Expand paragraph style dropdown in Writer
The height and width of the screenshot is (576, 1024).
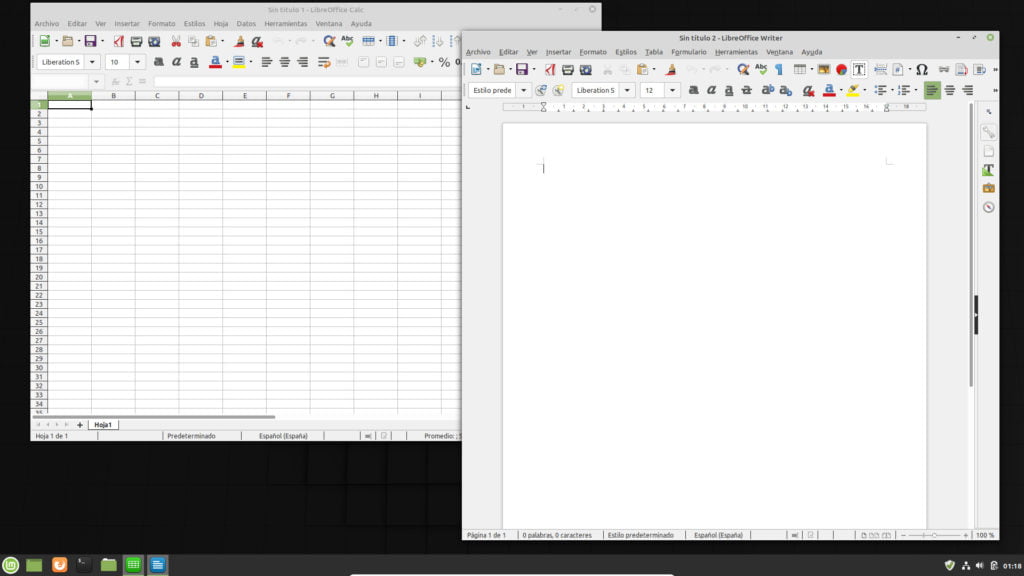(x=523, y=91)
